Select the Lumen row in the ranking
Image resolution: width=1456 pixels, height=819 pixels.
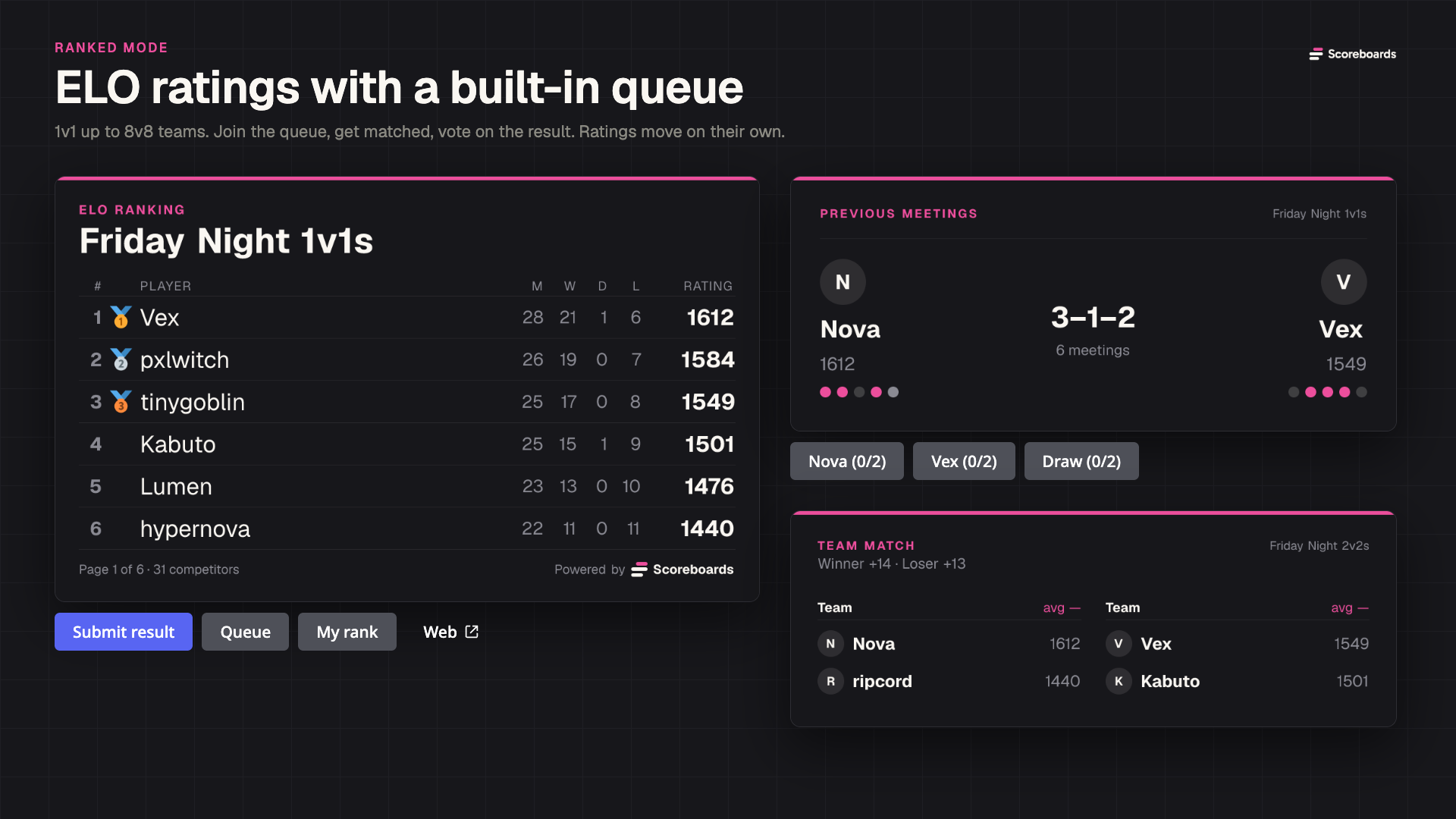407,487
